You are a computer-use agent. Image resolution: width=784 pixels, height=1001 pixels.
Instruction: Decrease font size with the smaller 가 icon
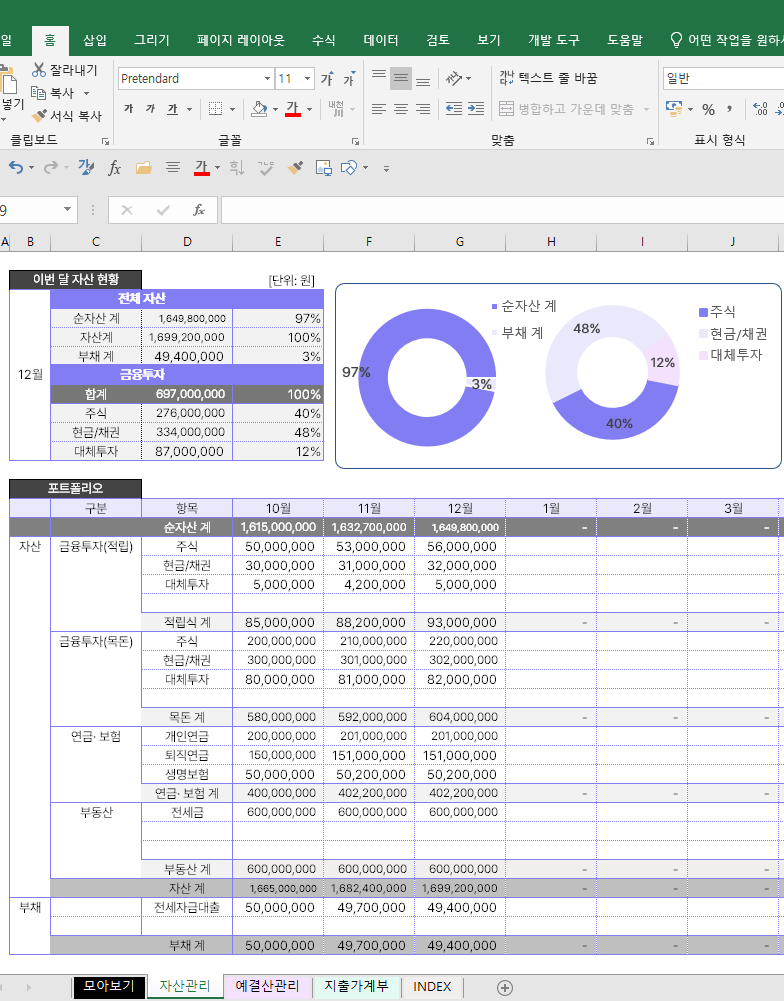pos(349,79)
